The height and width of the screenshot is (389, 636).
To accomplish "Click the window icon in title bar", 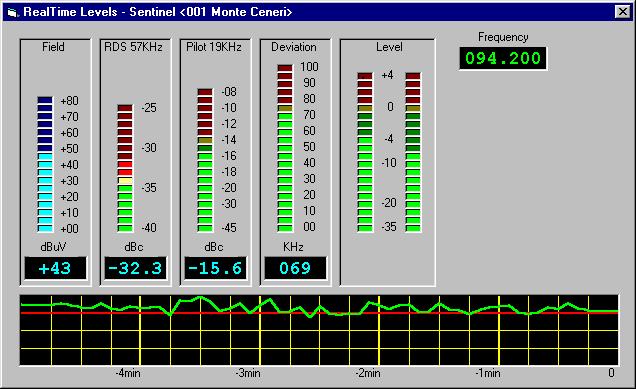I will click(x=13, y=12).
